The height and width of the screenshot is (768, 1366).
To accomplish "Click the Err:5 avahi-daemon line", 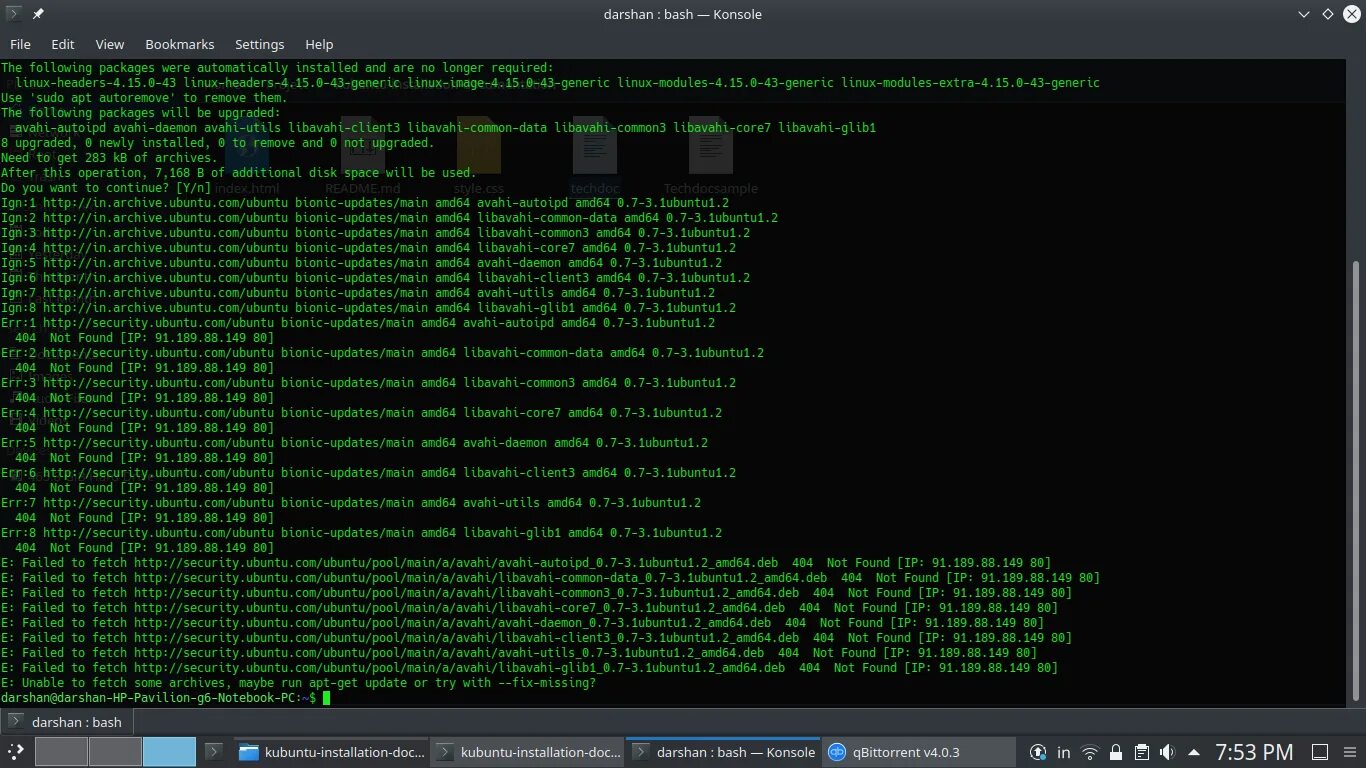I will tap(354, 442).
